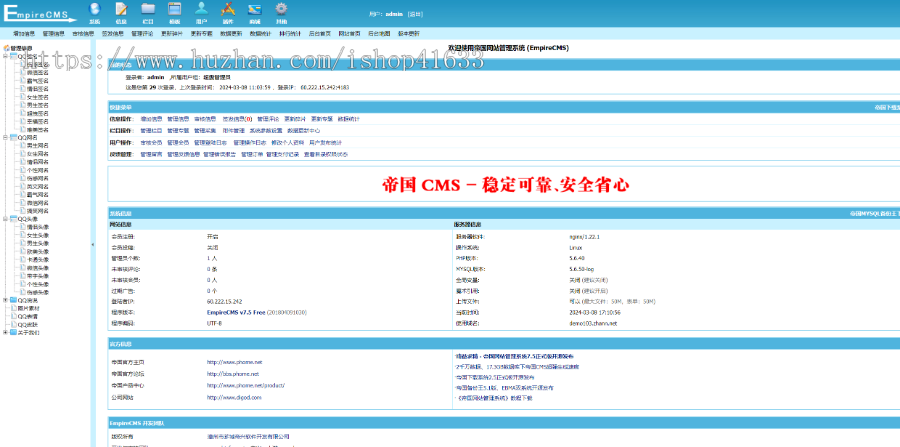Open 管理订单 in the quick menu

click(x=252, y=154)
